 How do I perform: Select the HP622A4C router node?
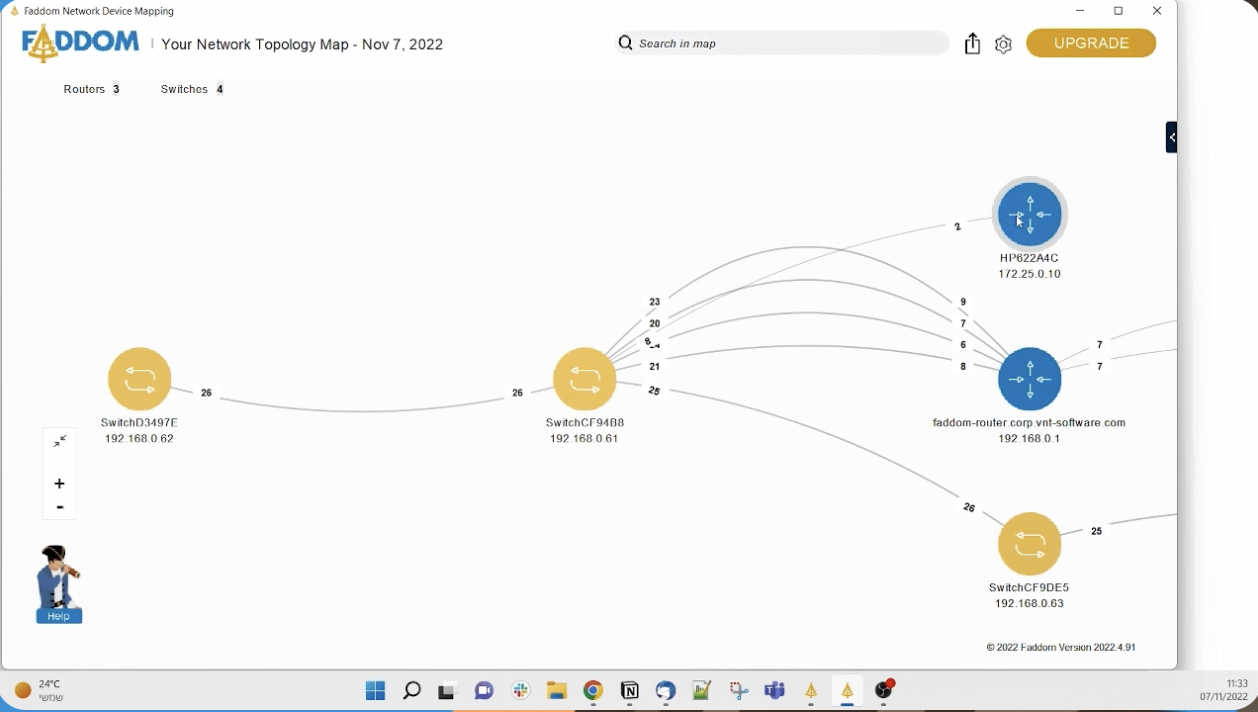(1030, 214)
